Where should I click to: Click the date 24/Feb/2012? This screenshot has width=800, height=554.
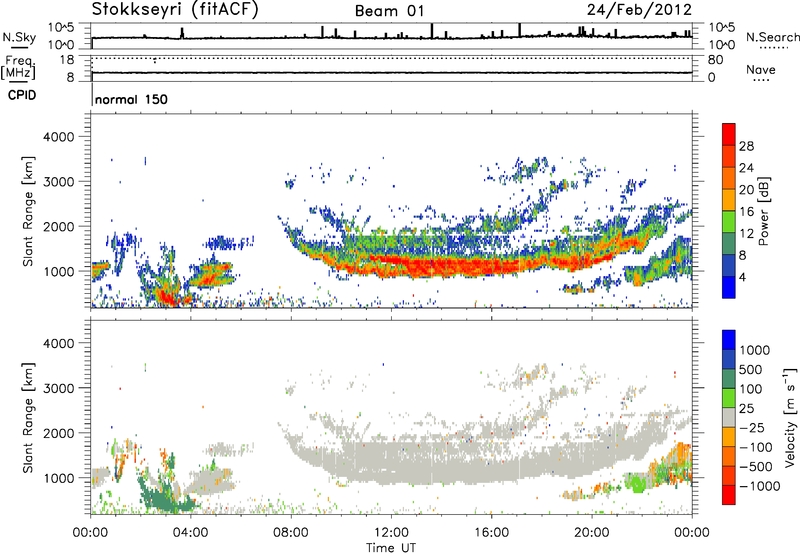[x=639, y=9]
